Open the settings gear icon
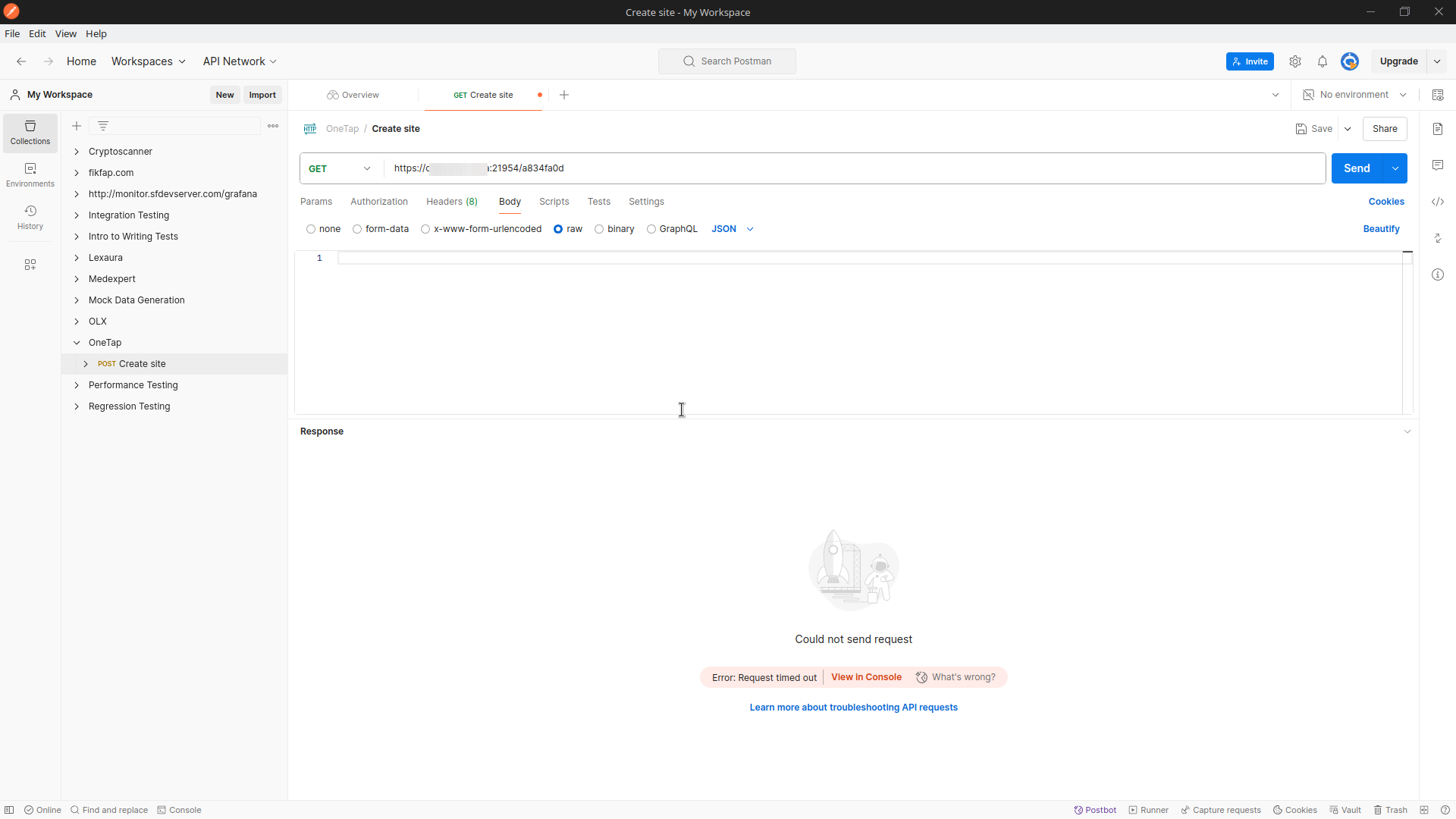This screenshot has height=819, width=1456. tap(1295, 61)
